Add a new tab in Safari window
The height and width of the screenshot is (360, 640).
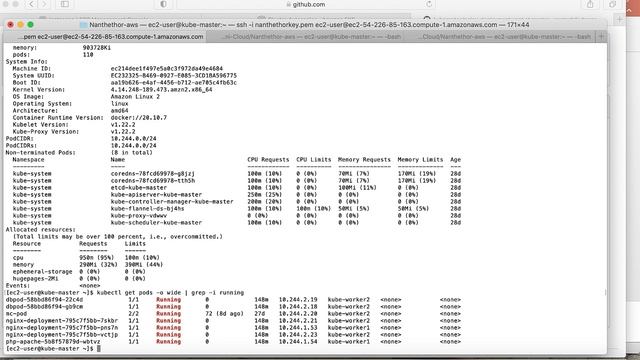(620, 19)
